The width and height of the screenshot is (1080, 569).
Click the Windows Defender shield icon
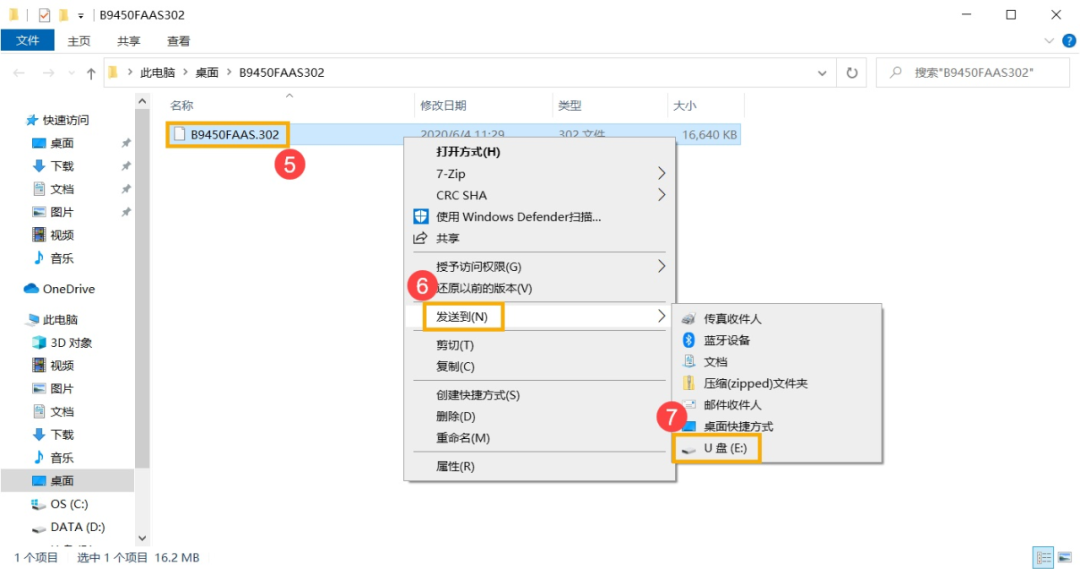click(420, 216)
